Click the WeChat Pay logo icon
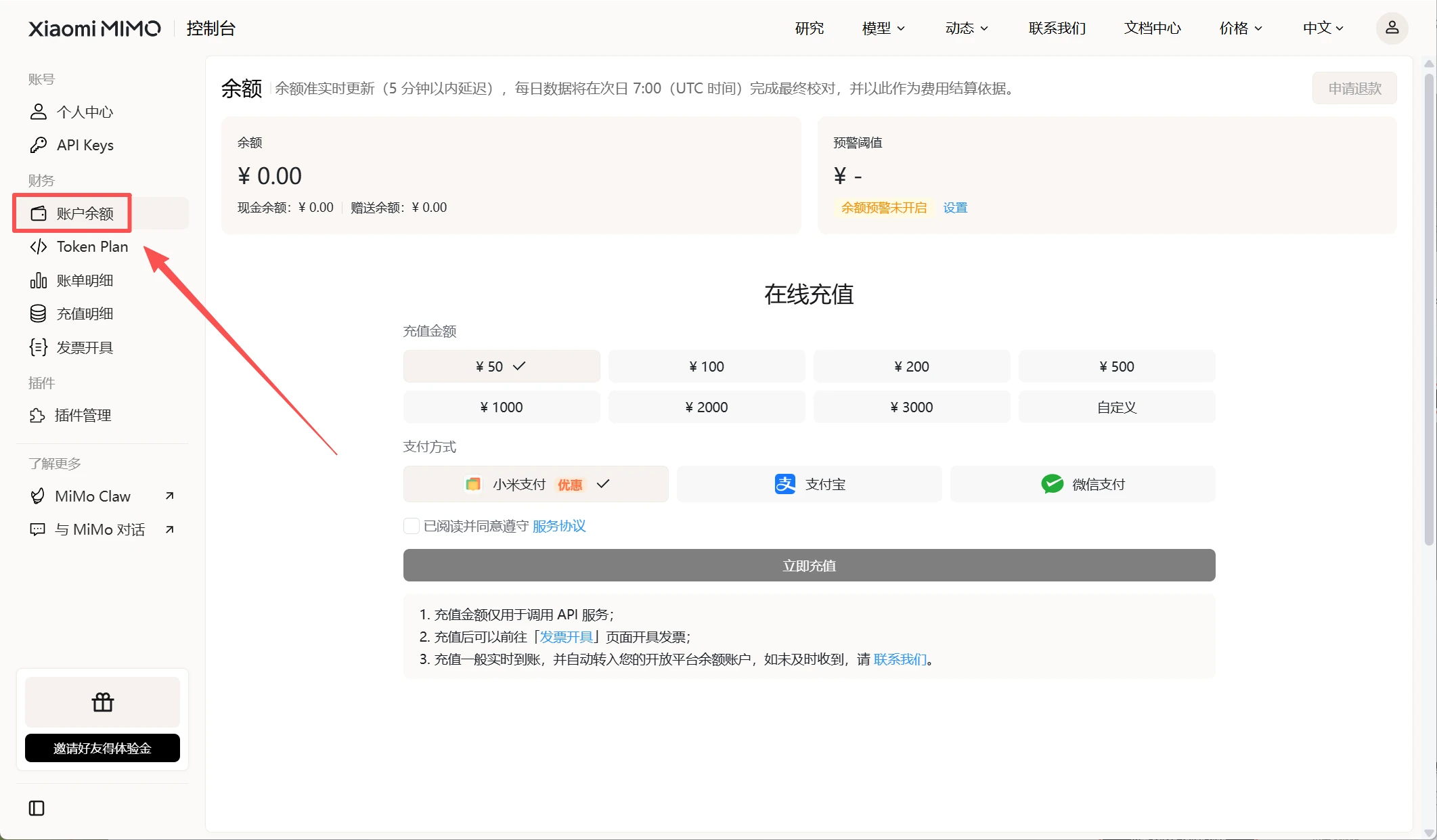The width and height of the screenshot is (1437, 840). (x=1053, y=484)
